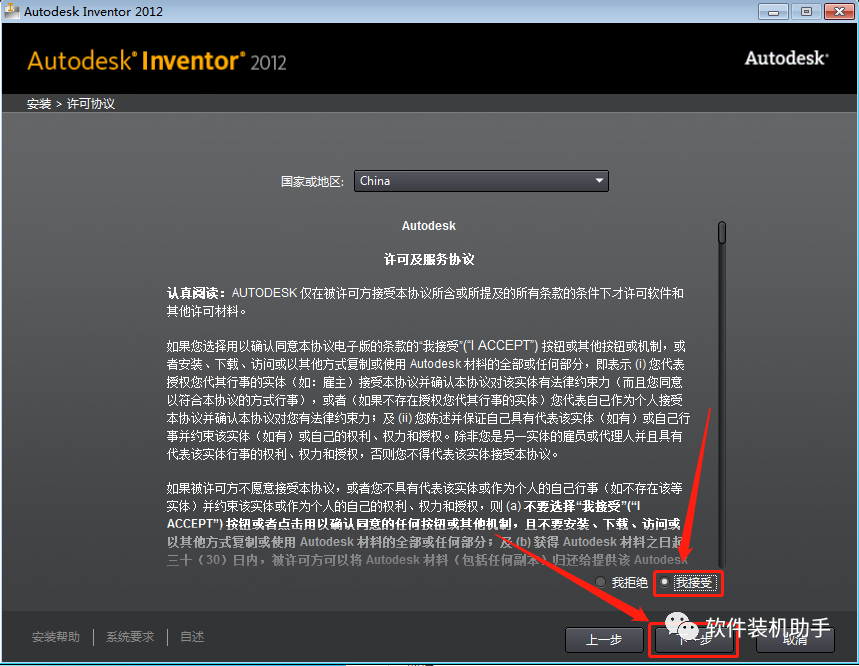Open the 系统要求 link
Screen dimensions: 859x666
pyautogui.click(x=130, y=637)
